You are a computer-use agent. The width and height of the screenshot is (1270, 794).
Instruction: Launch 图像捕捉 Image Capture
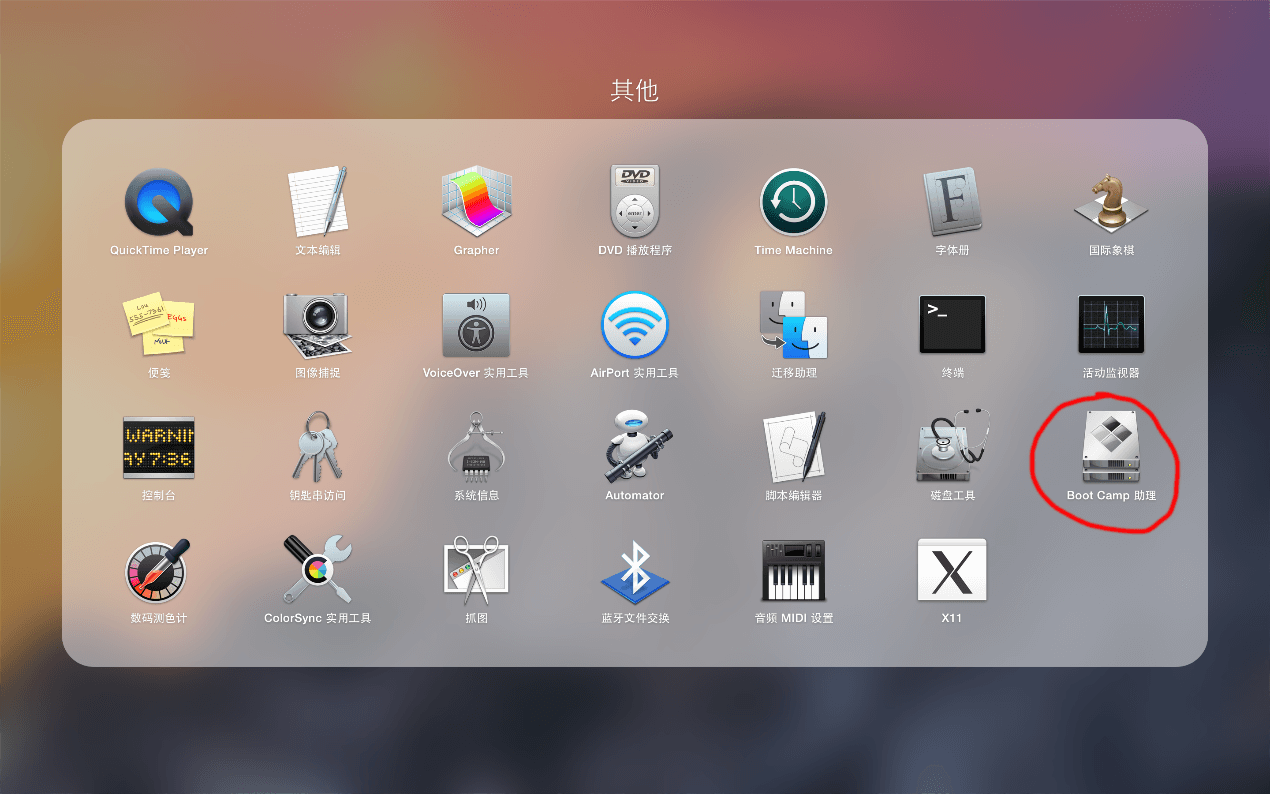[318, 324]
